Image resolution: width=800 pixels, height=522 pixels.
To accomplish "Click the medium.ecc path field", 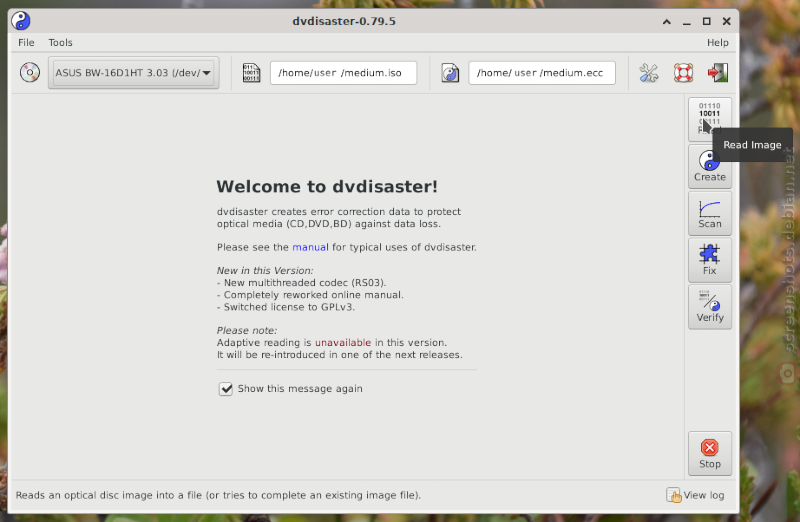I will [x=542, y=73].
